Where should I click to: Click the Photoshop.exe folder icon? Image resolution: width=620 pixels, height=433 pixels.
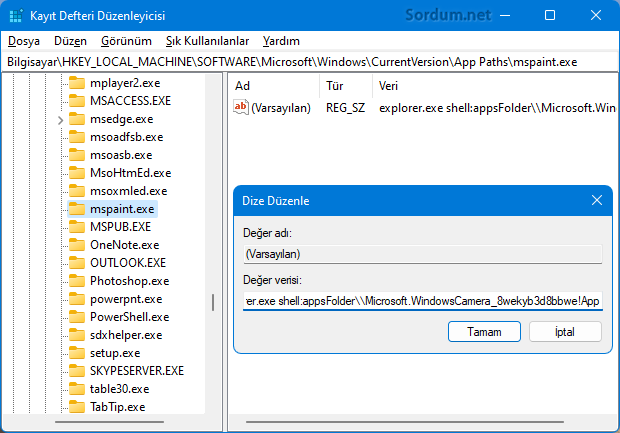[x=77, y=281]
